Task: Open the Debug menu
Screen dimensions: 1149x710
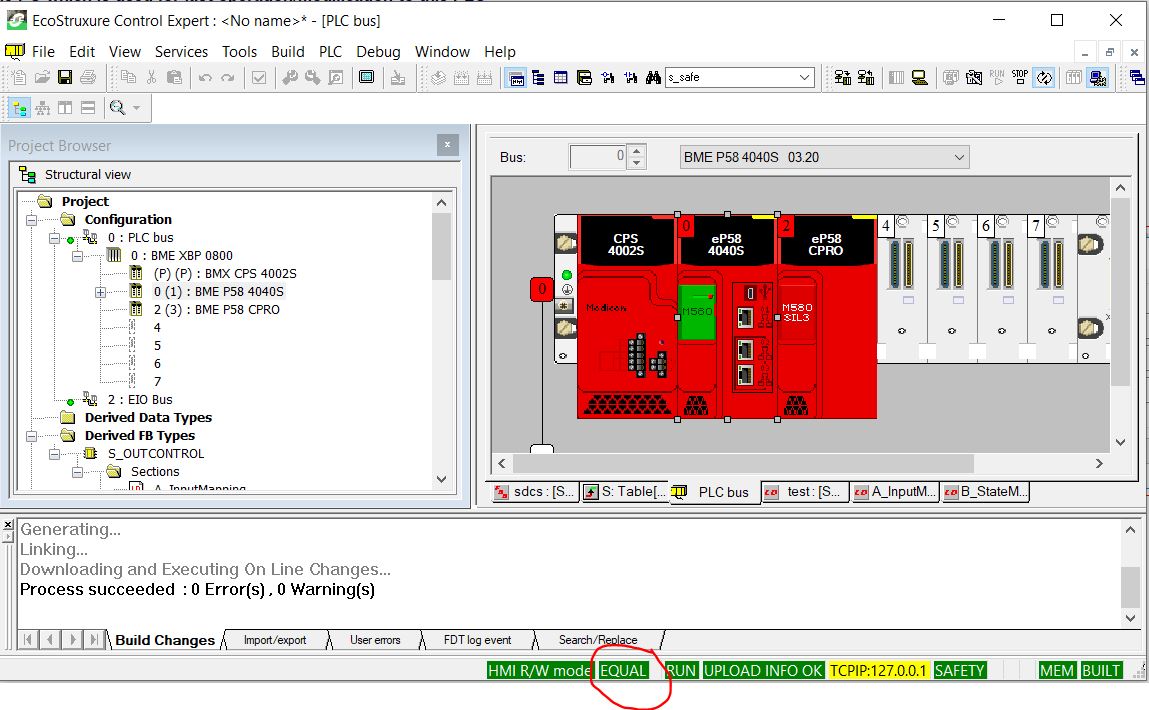Action: point(378,51)
